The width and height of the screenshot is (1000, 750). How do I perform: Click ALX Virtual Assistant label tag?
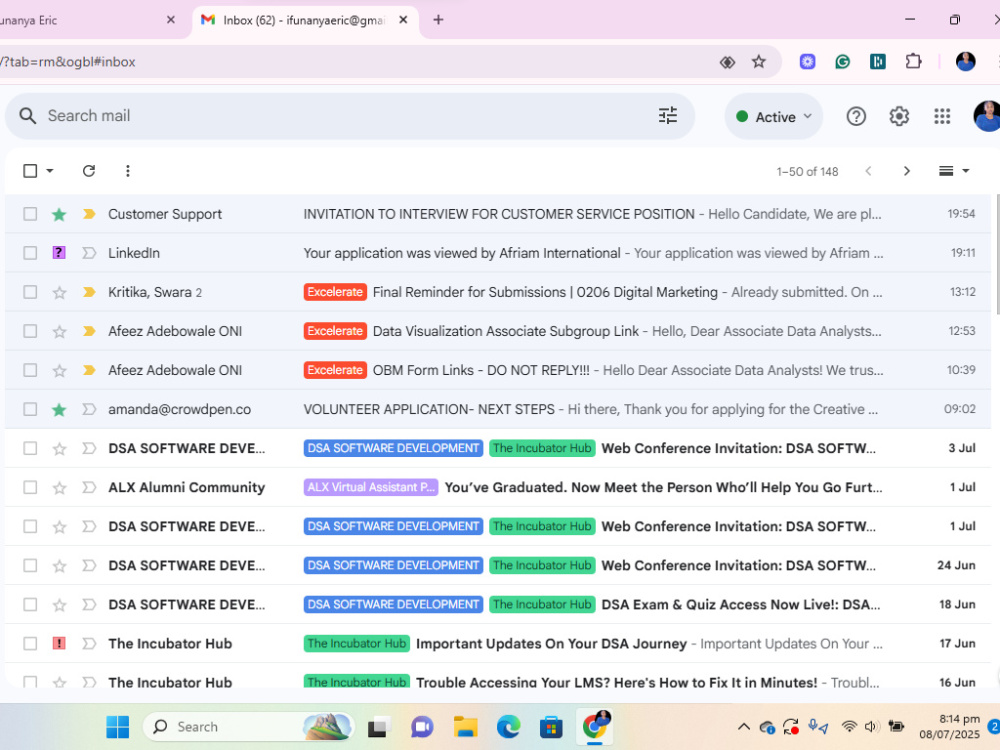click(x=371, y=487)
